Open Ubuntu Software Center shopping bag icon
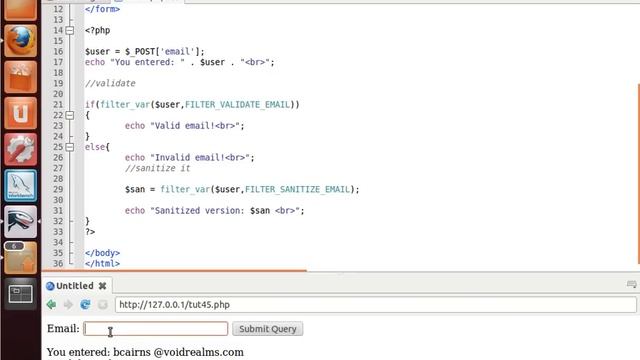 [x=20, y=77]
